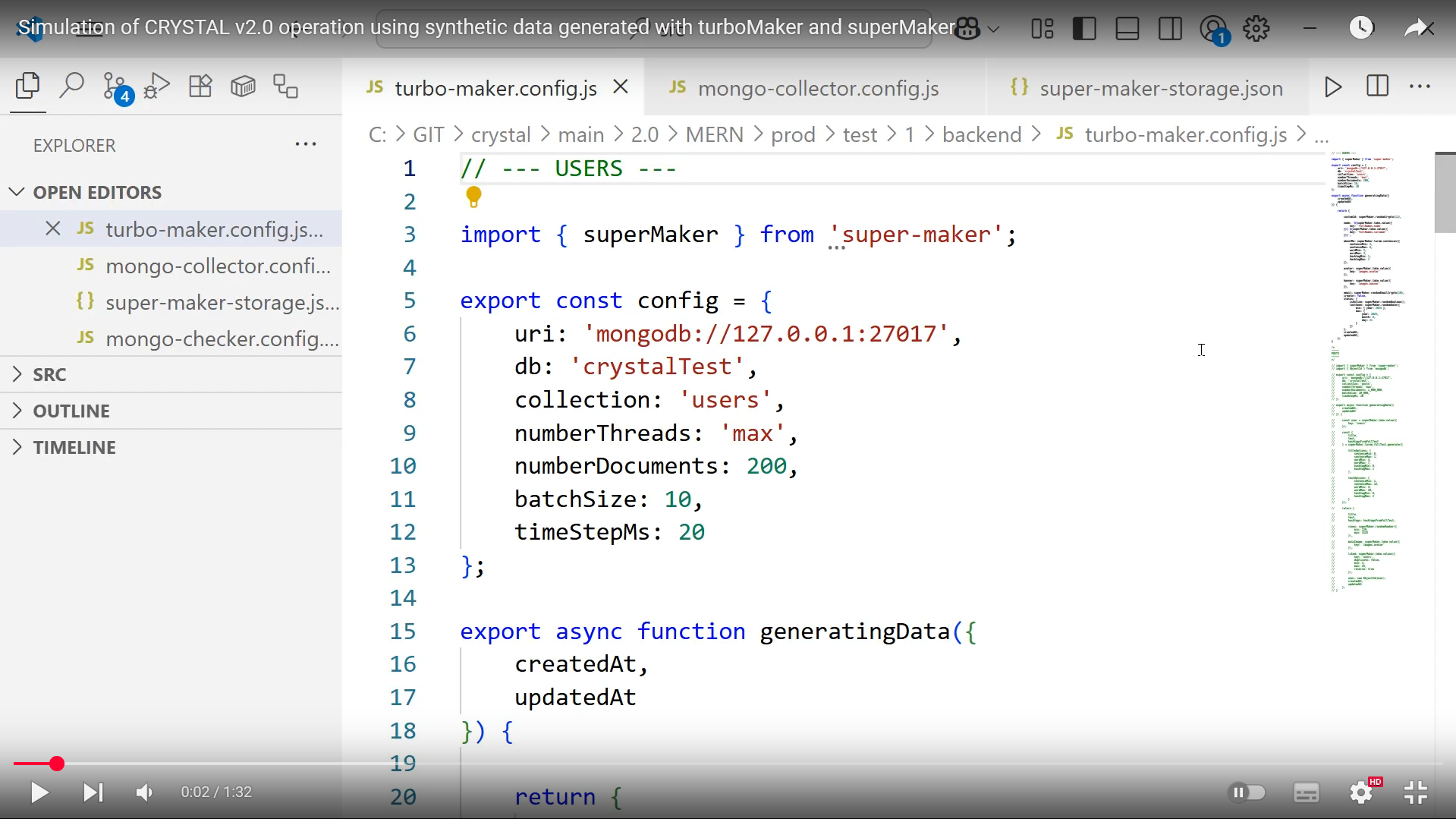Open the container/package view icon
1456x819 pixels.
pos(243,86)
